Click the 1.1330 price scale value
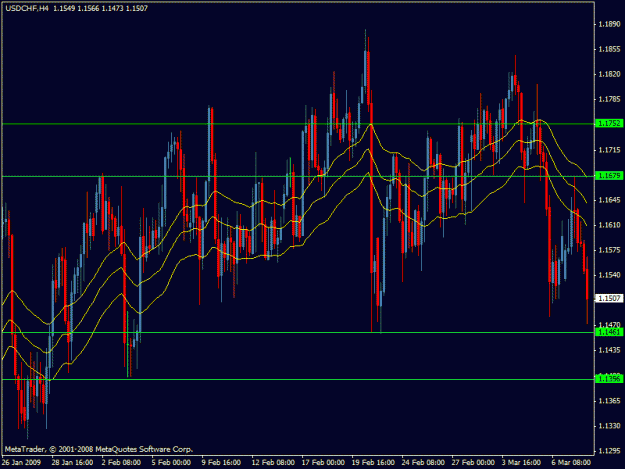Viewport: 625px width, 469px height. 609,426
